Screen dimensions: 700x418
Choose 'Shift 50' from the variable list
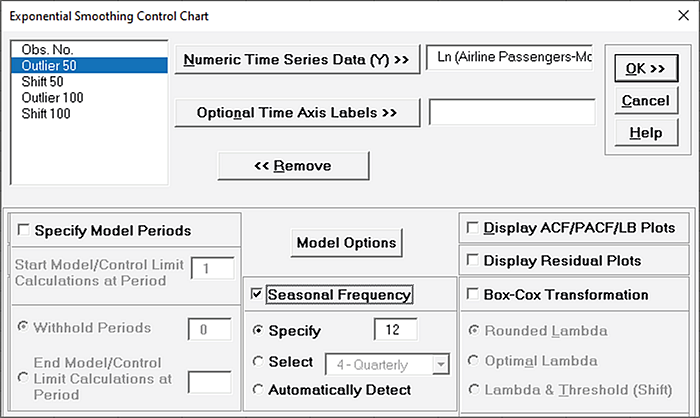click(43, 82)
